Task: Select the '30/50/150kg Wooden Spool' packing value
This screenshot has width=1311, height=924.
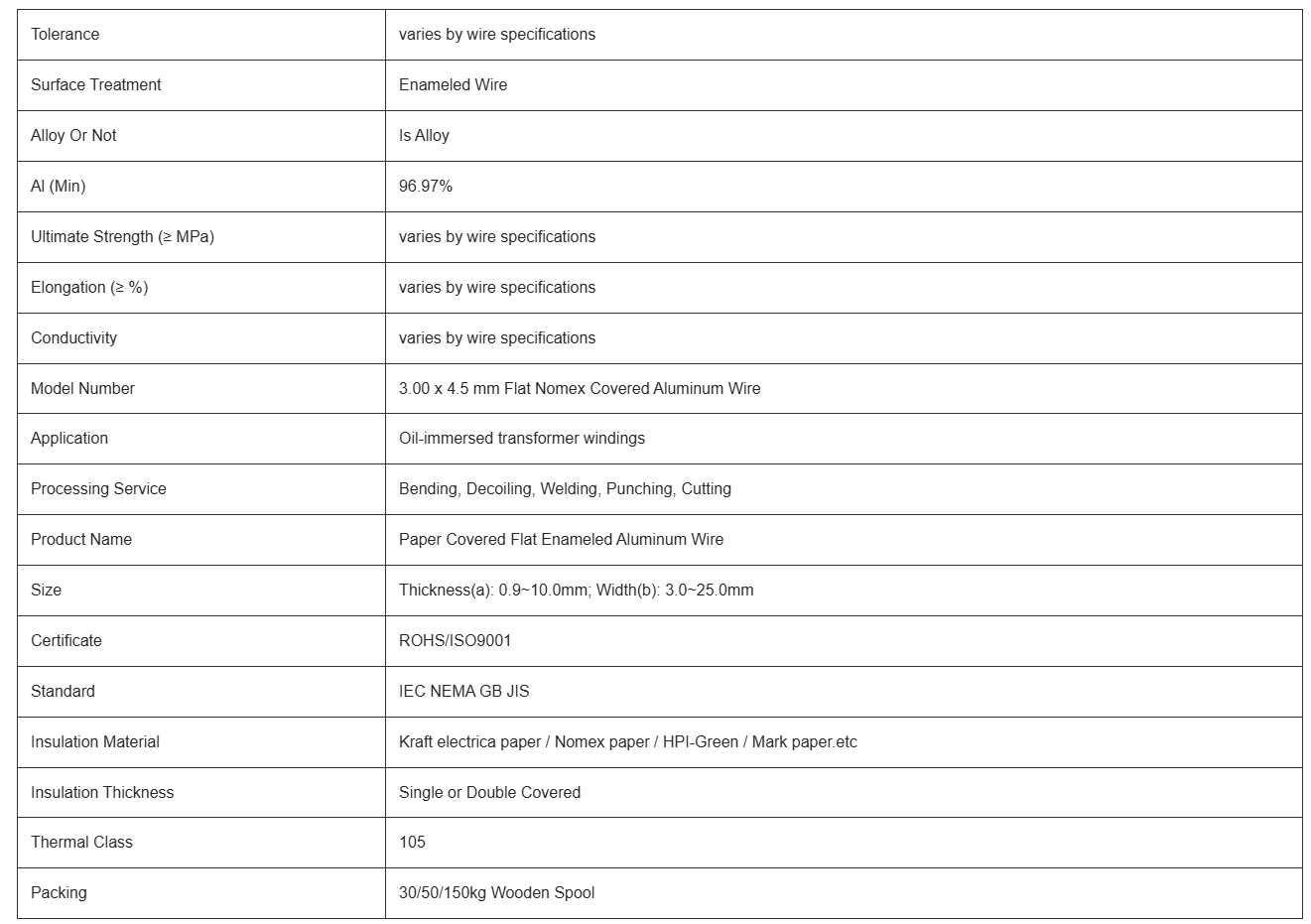Action: 496,893
